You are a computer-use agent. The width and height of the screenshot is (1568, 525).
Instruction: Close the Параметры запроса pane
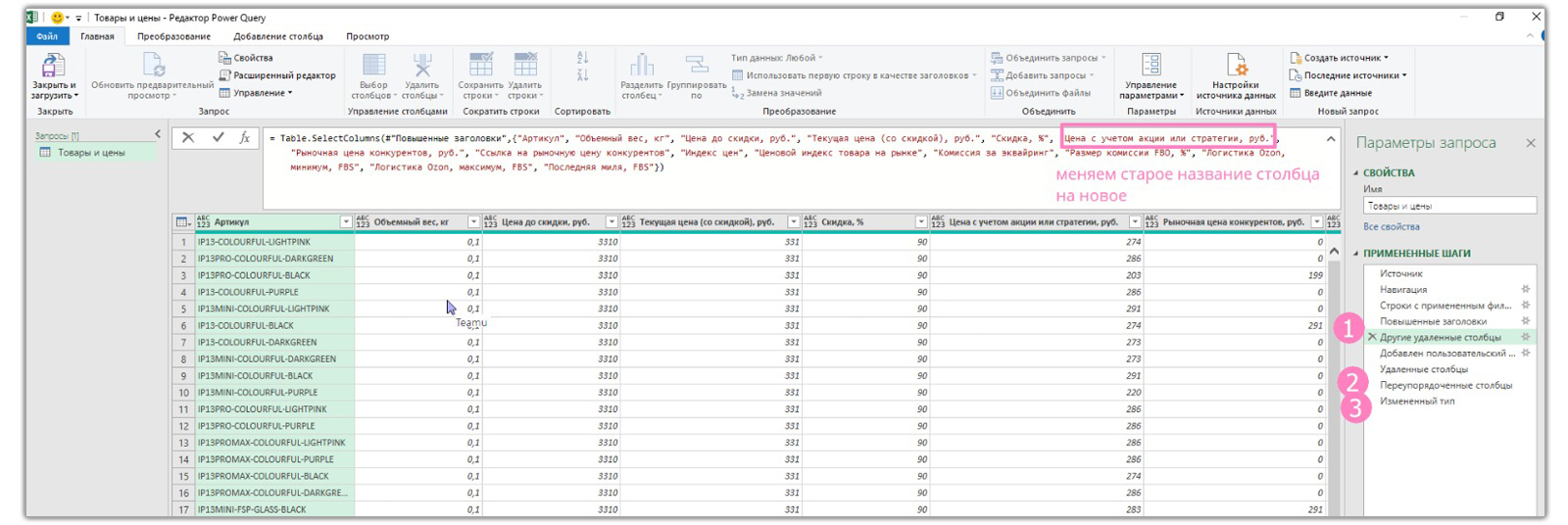[x=1530, y=143]
